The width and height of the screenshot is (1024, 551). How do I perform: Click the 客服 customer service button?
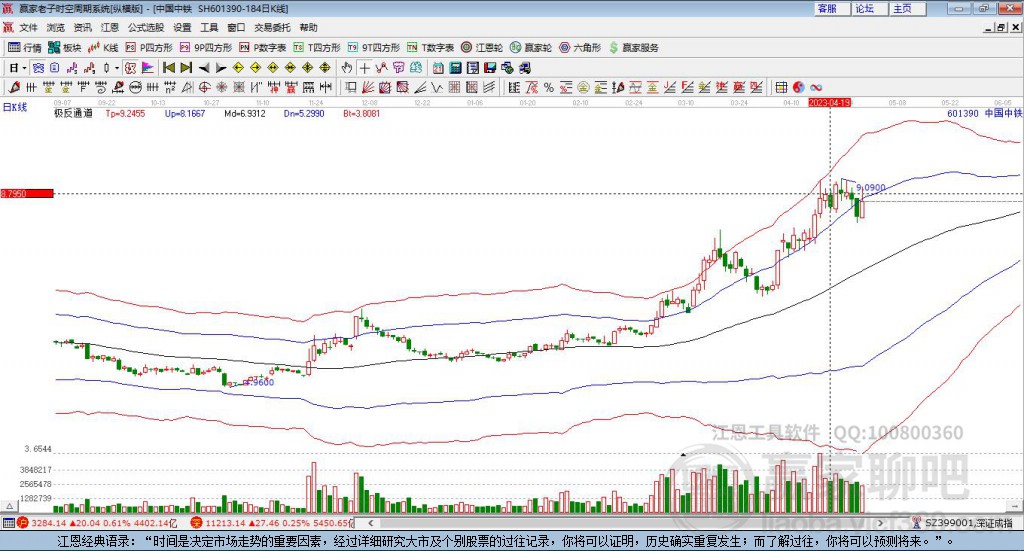[x=827, y=8]
